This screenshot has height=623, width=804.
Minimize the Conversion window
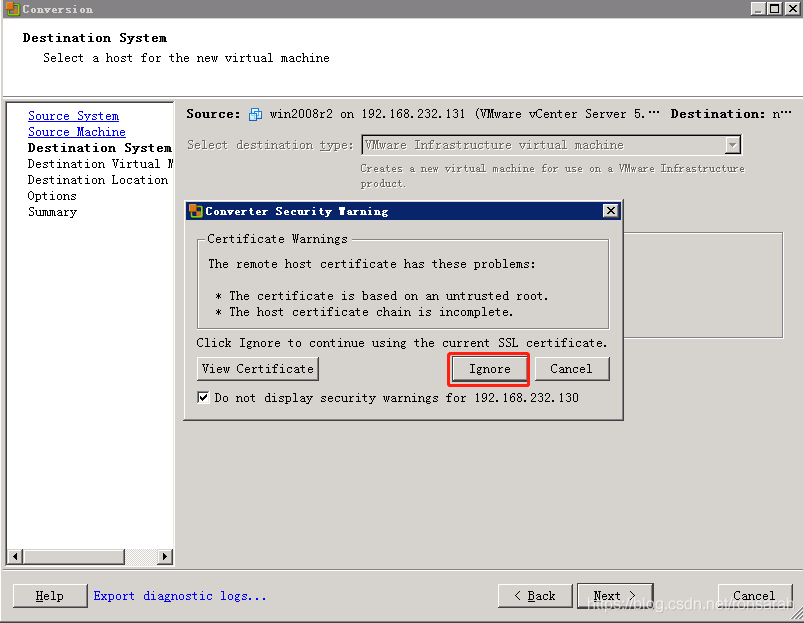758,9
